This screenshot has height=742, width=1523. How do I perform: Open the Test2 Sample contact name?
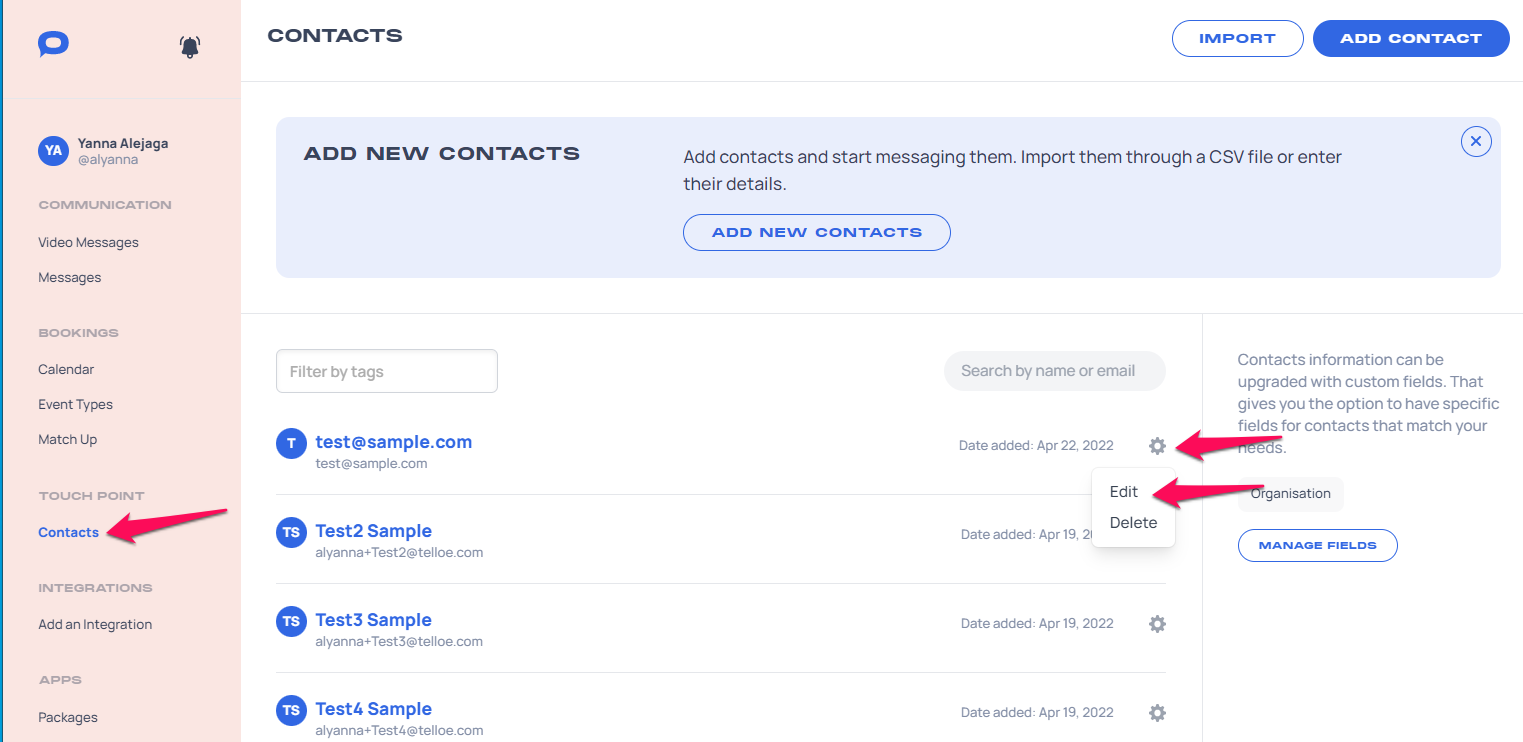[374, 531]
